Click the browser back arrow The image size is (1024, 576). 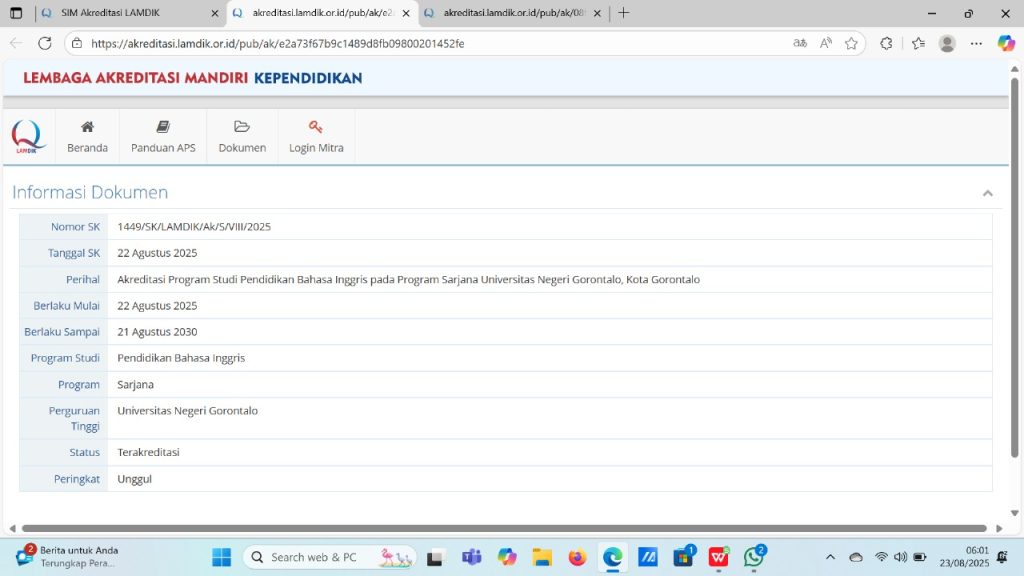(x=16, y=43)
